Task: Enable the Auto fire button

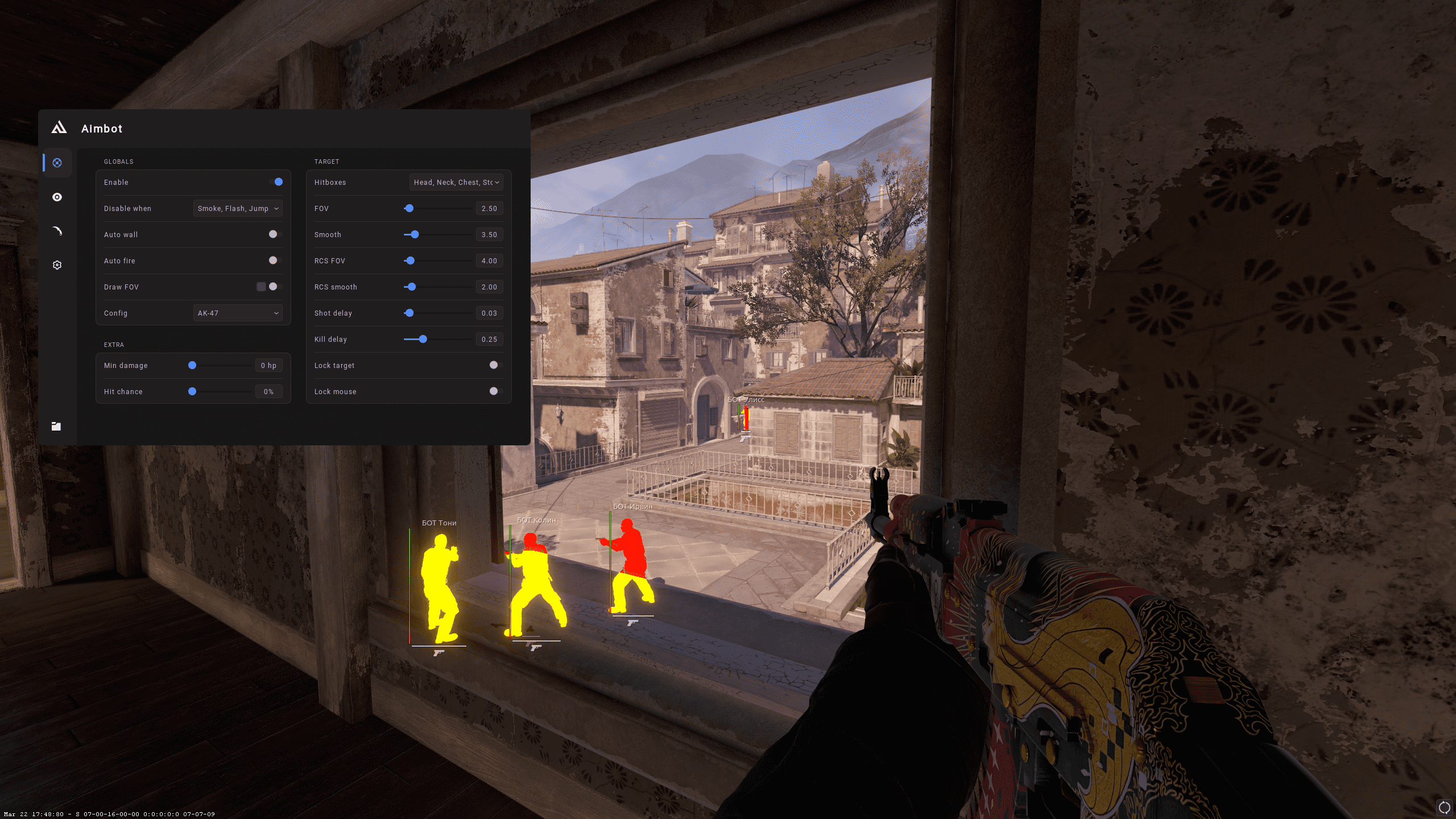Action: point(274,260)
